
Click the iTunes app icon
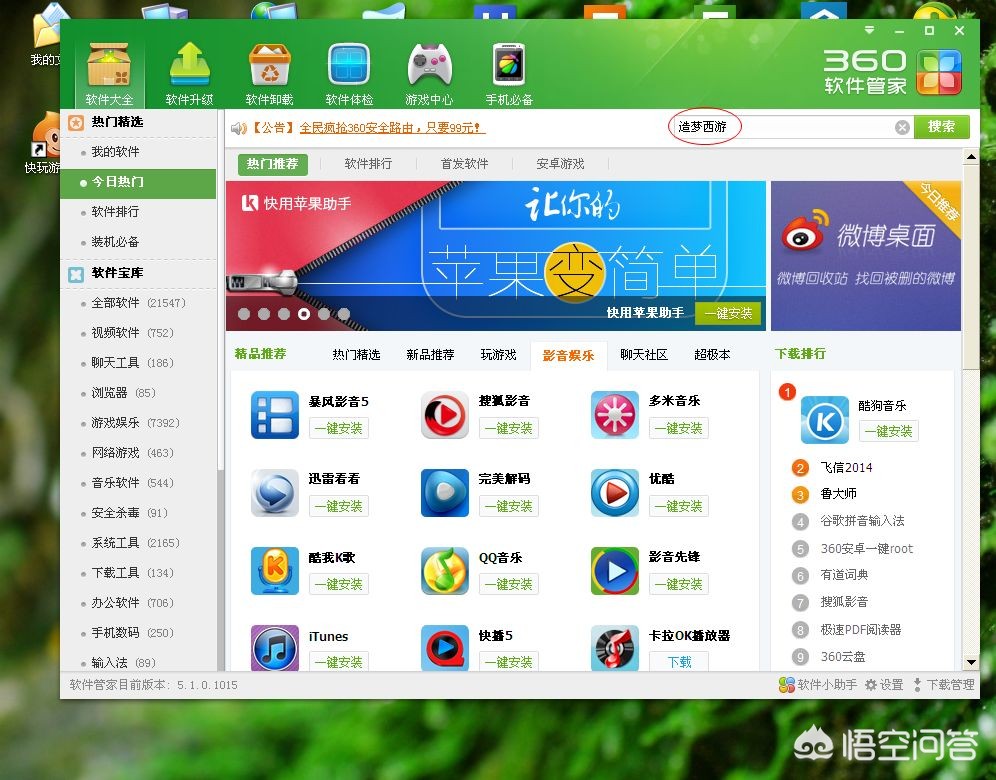point(274,648)
